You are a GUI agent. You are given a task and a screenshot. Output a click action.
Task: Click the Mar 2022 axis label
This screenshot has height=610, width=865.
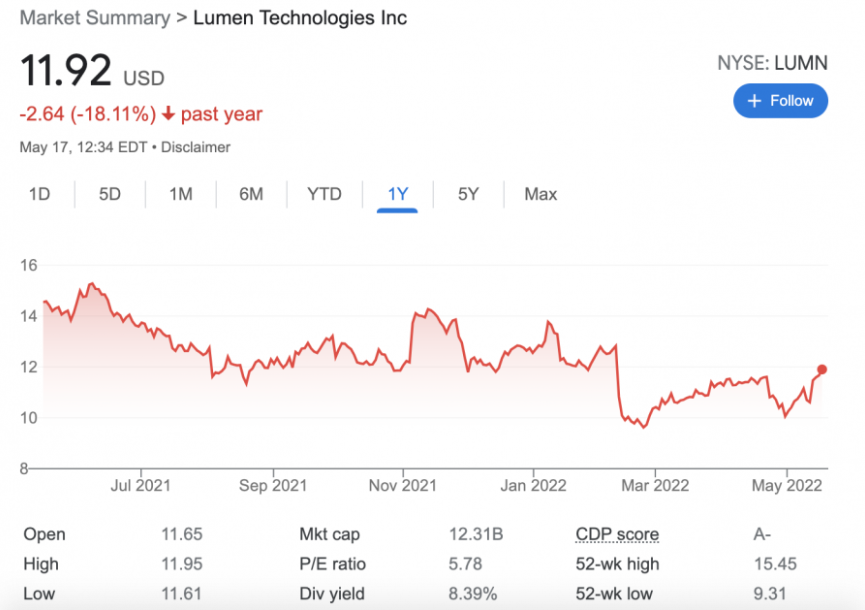(655, 485)
